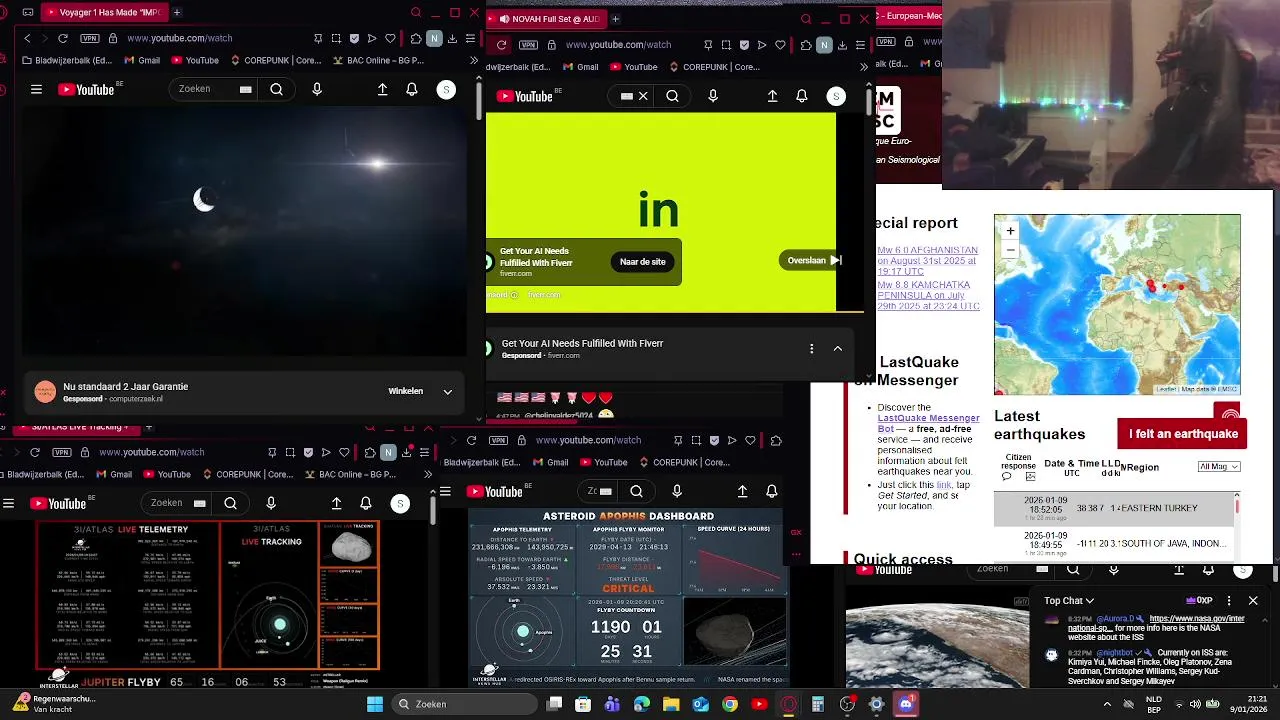Open extensions cube in Voyager window
1280x720 pixels.
click(x=416, y=38)
